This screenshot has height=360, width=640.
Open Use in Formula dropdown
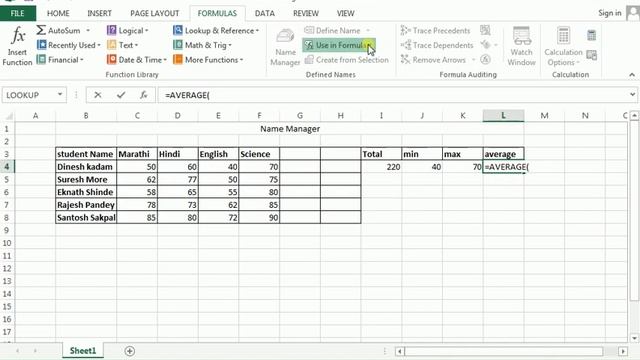click(x=339, y=45)
